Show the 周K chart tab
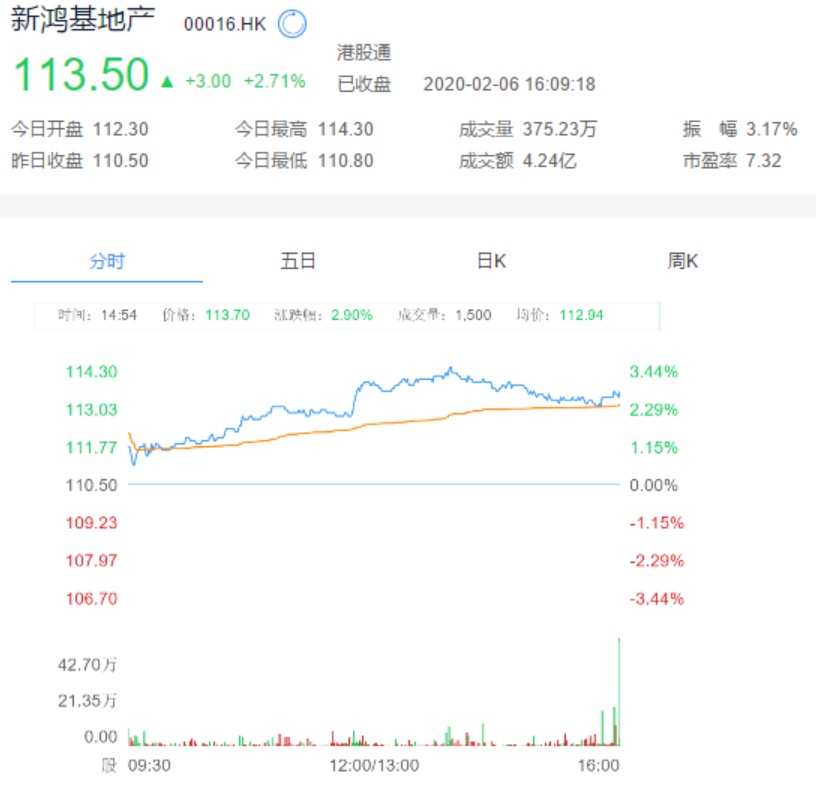 coord(683,262)
